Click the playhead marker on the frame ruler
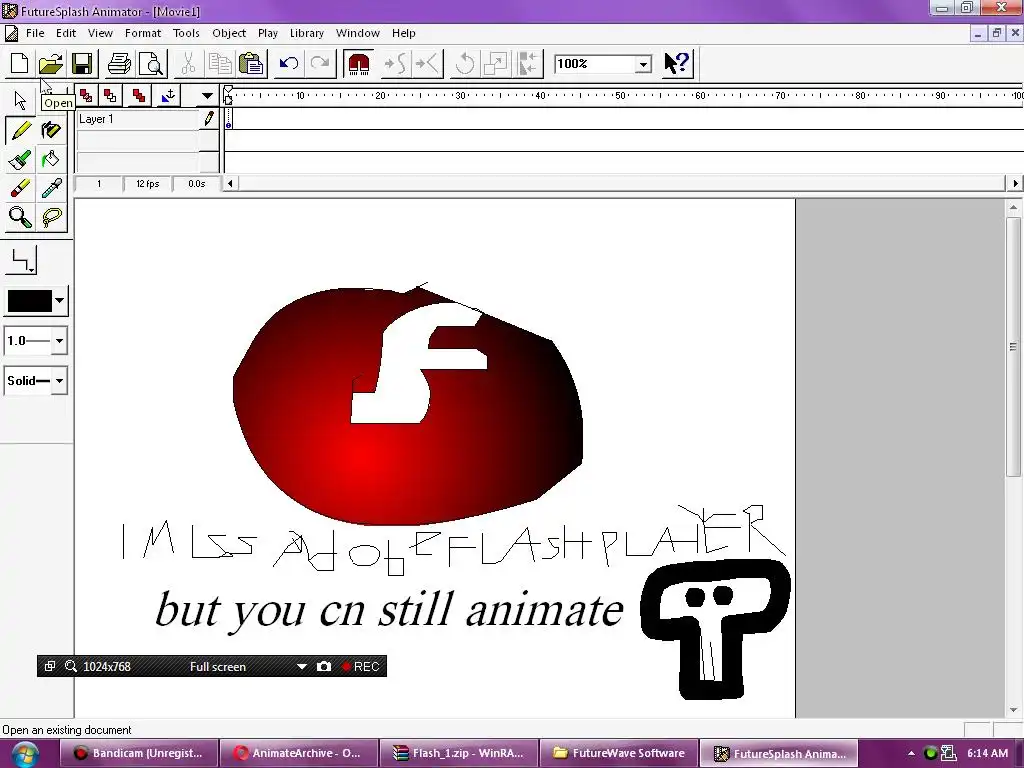This screenshot has width=1024, height=768. click(228, 95)
